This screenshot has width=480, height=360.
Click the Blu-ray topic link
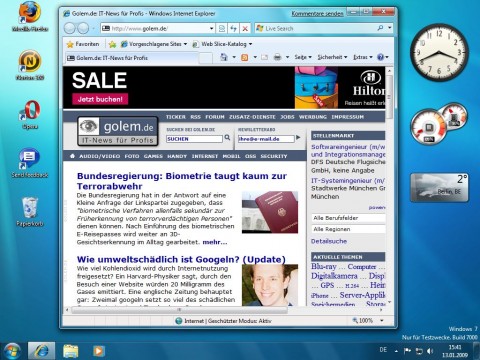tap(324, 267)
